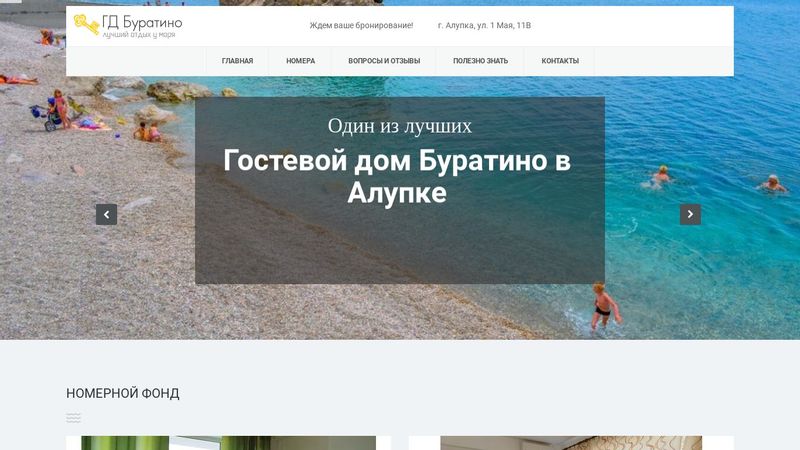The width and height of the screenshot is (800, 450).
Task: Click the golden key logo icon
Action: point(86,24)
